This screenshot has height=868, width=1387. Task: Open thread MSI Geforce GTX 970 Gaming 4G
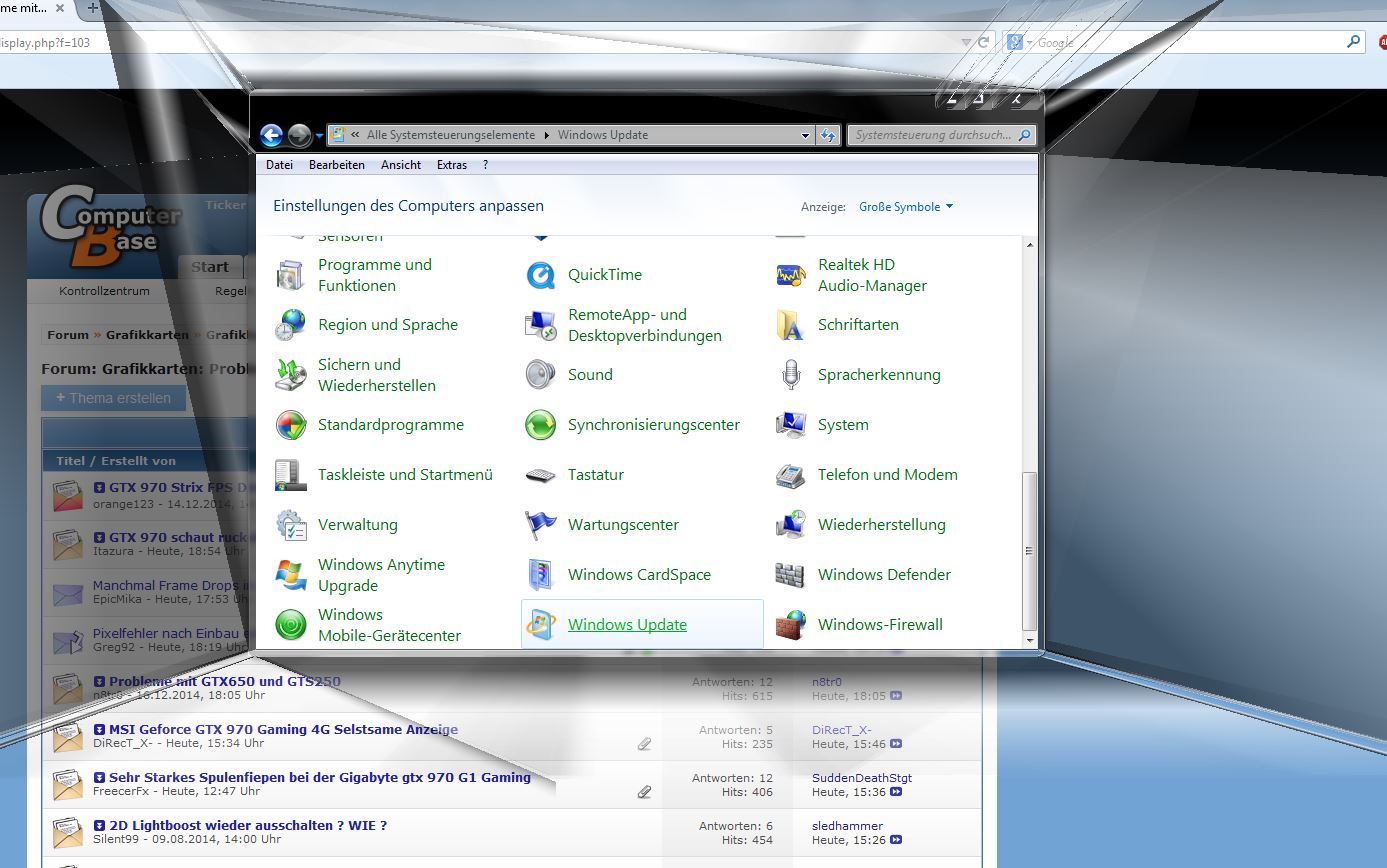283,729
